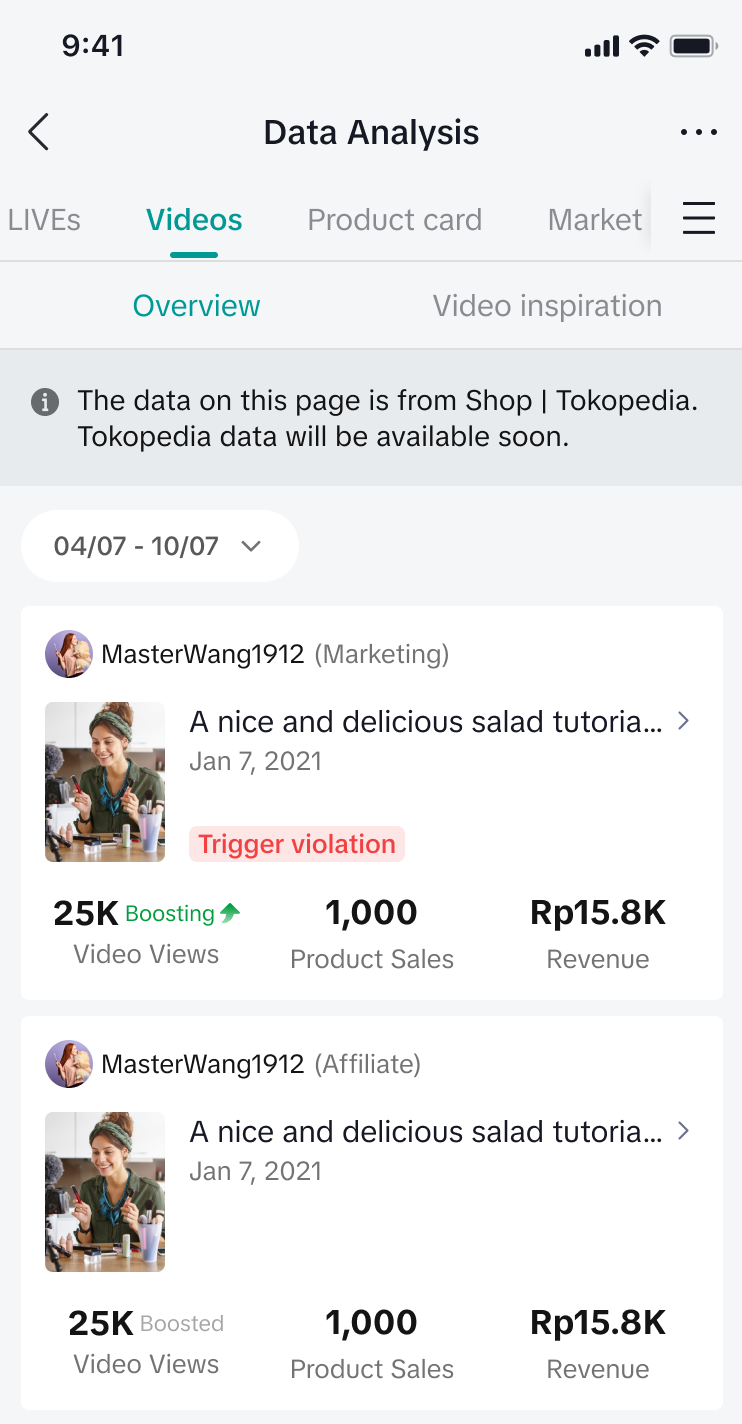Expand the 04/07 - 10/07 date range dropdown
This screenshot has height=1424, width=742.
point(159,546)
